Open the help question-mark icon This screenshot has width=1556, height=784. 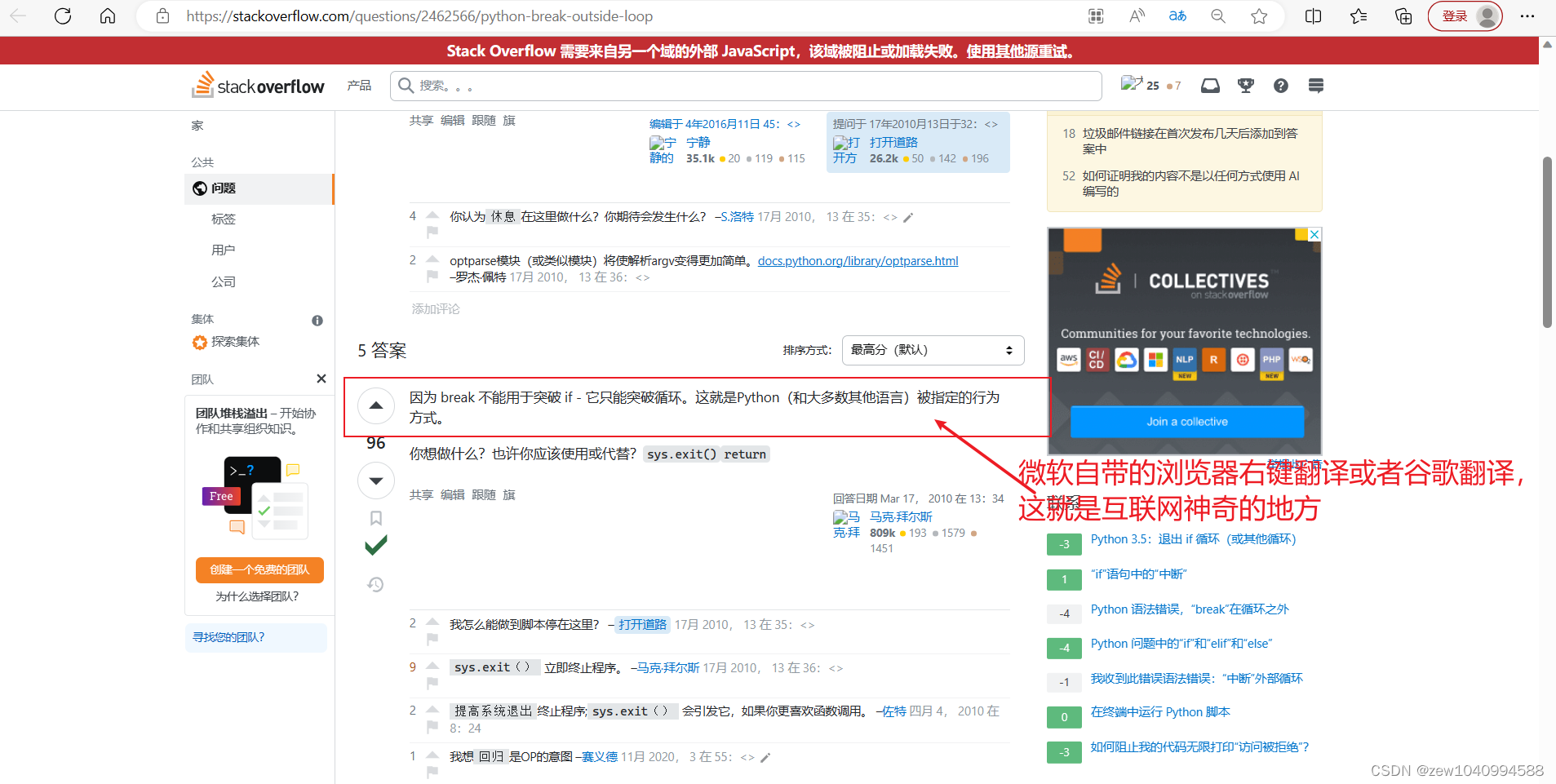coord(1280,85)
